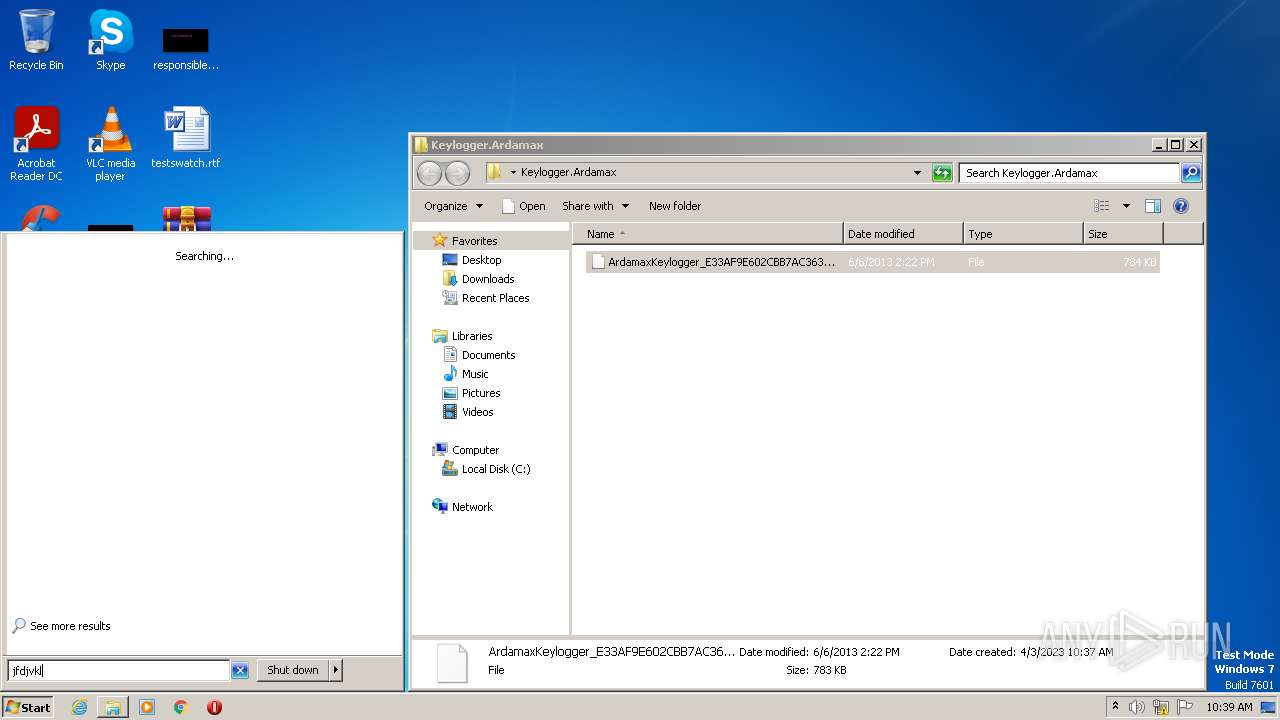Click the Start button
The image size is (1280, 720).
pos(28,707)
